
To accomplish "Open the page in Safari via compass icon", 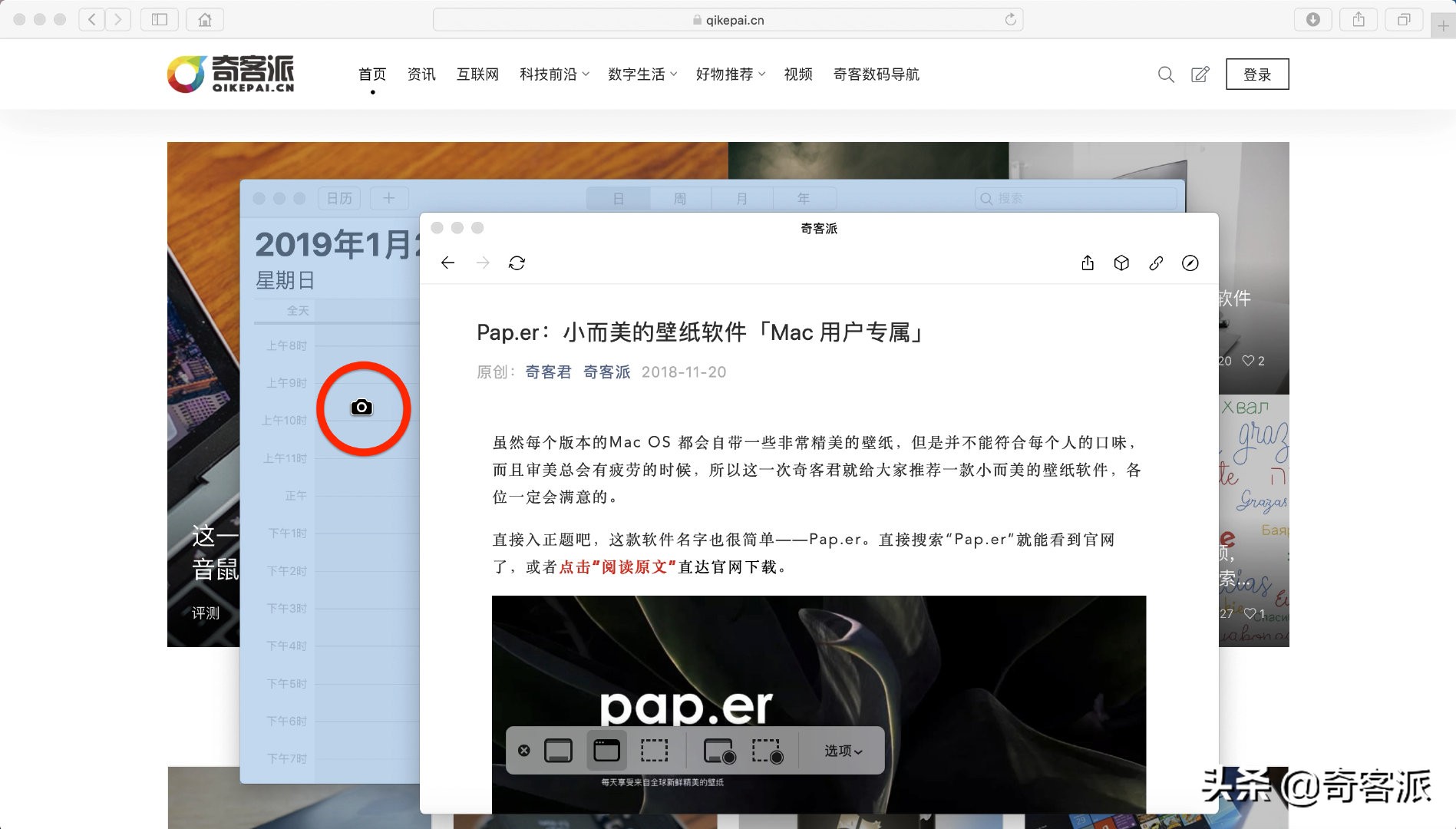I will point(1190,263).
